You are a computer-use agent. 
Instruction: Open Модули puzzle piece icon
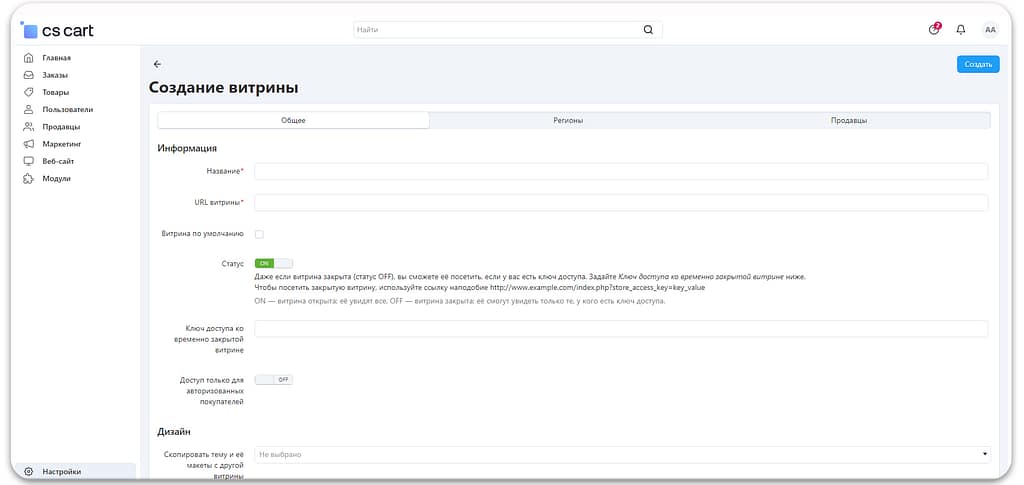29,178
